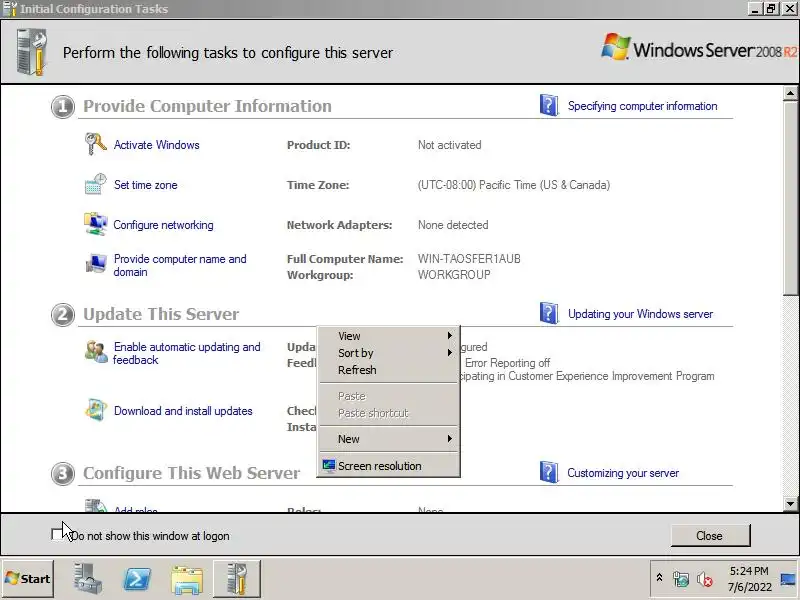Open the Configure networking link
800x600 pixels.
[x=163, y=225]
